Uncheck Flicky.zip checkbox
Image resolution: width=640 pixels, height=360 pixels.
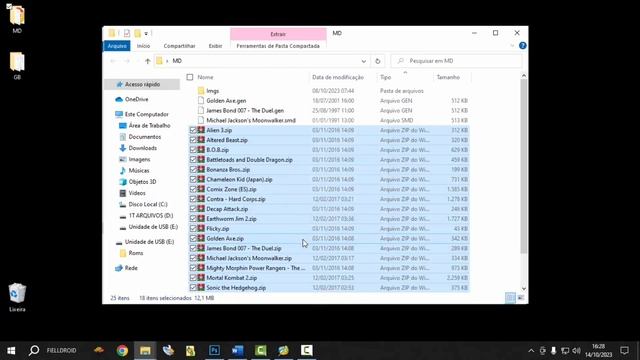coord(193,229)
